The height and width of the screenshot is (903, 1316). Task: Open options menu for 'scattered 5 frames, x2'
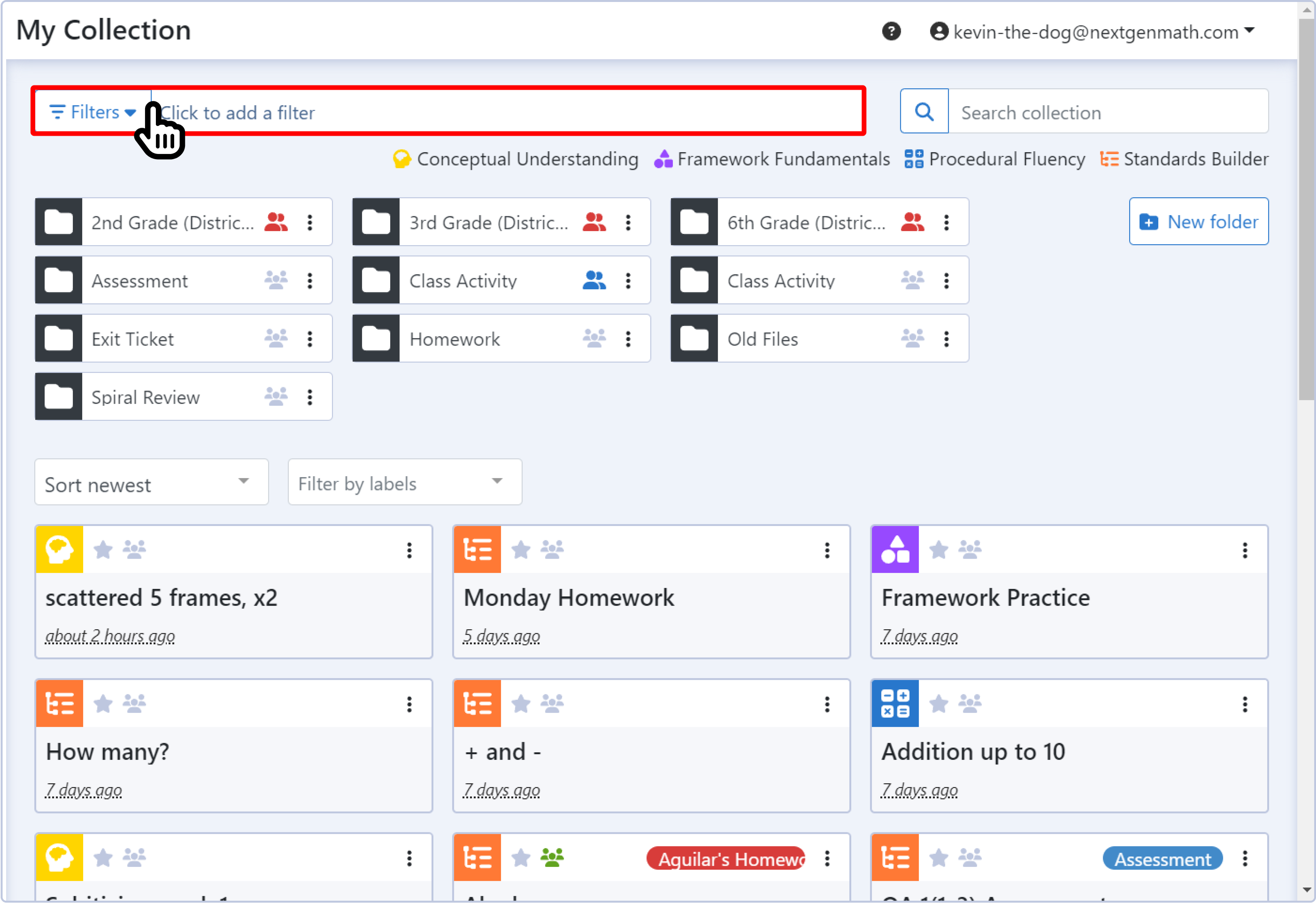409,550
